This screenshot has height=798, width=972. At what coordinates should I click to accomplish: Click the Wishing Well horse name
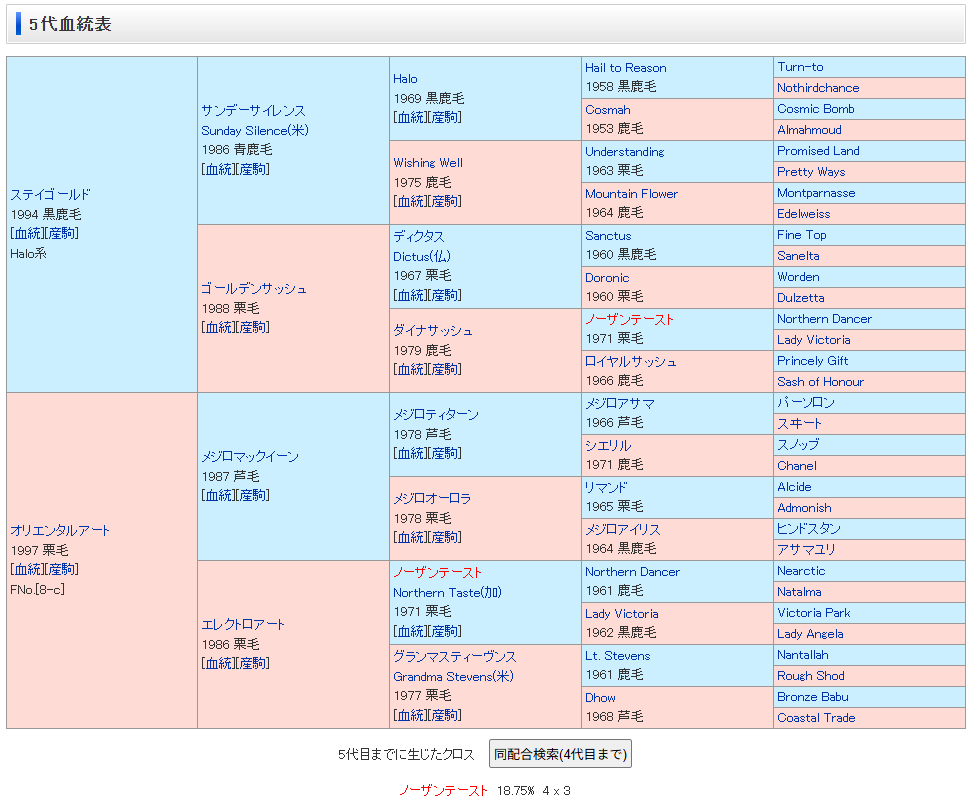click(x=428, y=163)
